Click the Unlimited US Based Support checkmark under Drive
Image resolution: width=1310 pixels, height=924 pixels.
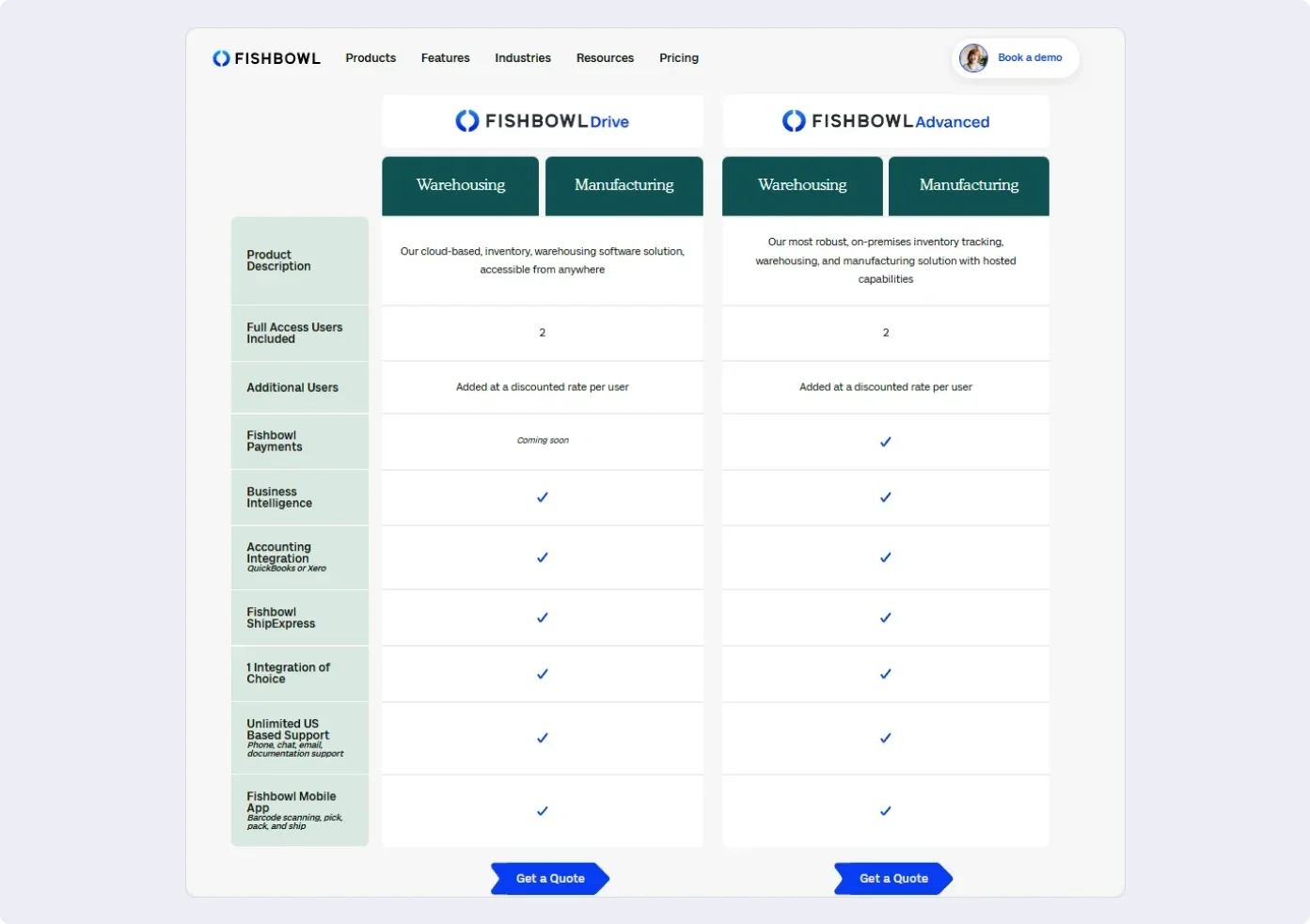(543, 738)
